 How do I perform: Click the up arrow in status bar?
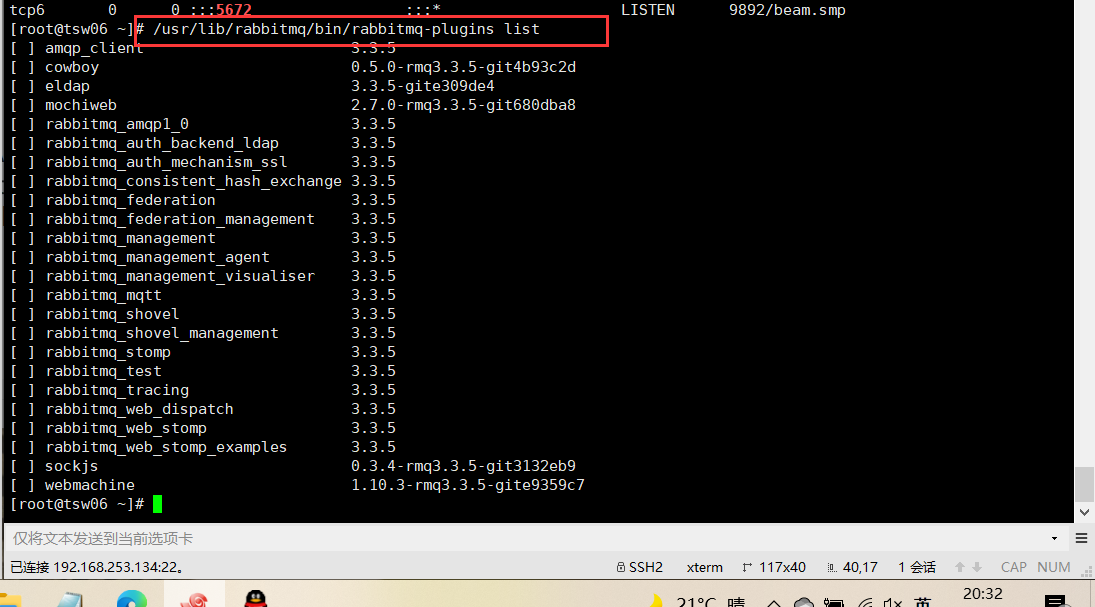960,567
